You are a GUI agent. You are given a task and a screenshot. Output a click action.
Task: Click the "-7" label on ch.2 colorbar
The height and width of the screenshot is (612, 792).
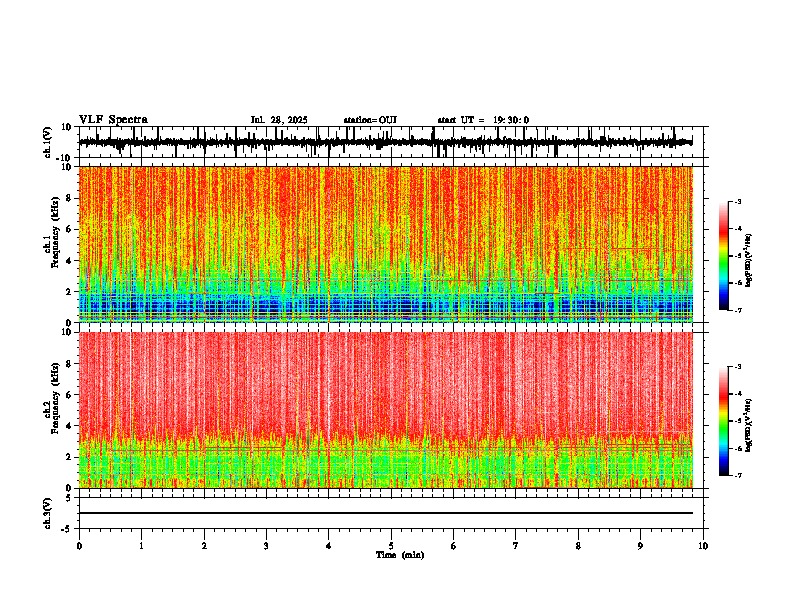(737, 476)
